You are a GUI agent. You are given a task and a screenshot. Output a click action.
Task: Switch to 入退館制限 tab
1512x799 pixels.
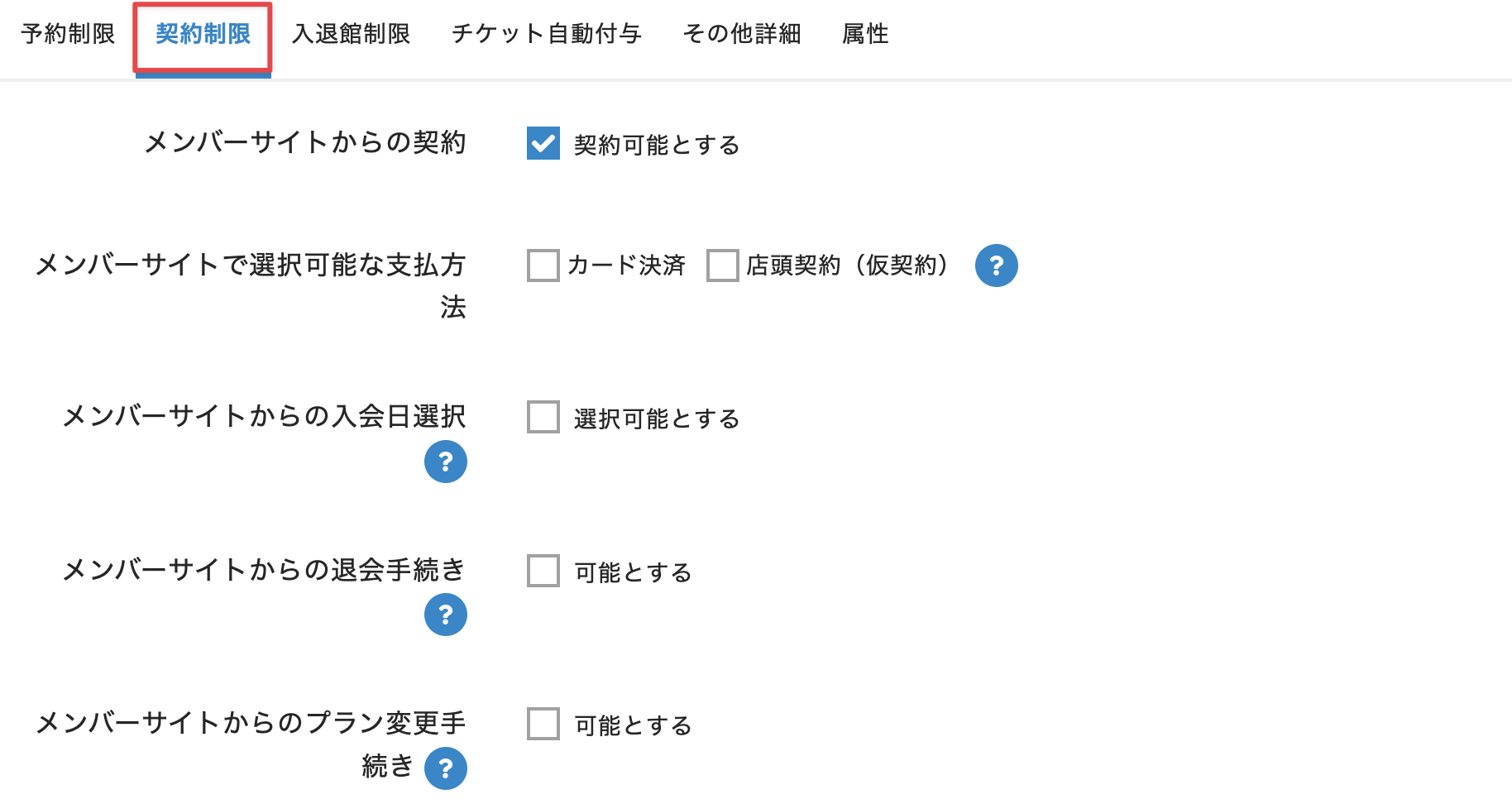pos(352,34)
